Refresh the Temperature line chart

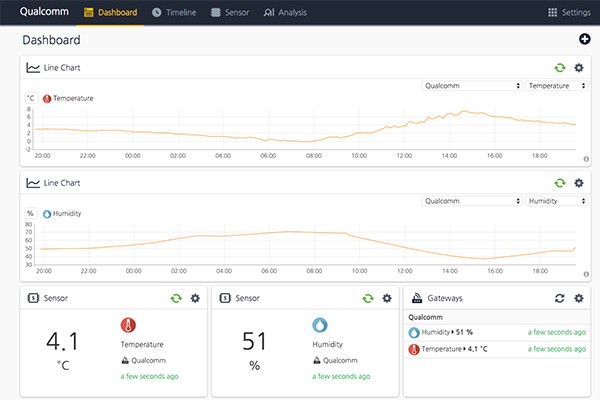tap(560, 68)
